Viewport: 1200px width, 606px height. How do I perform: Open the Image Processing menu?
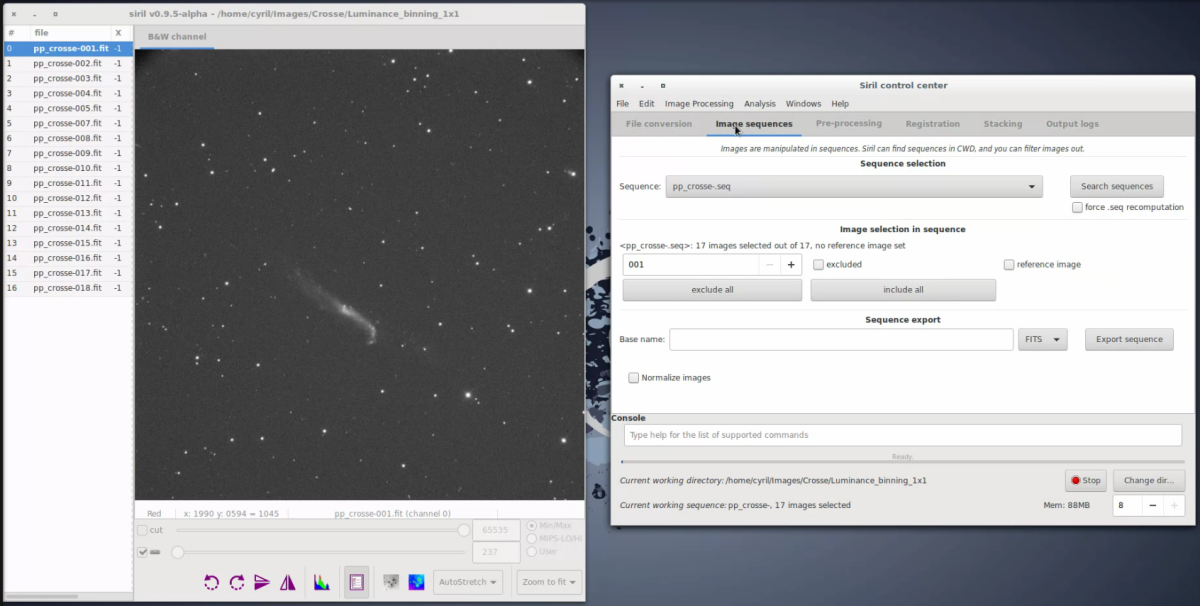coord(699,104)
